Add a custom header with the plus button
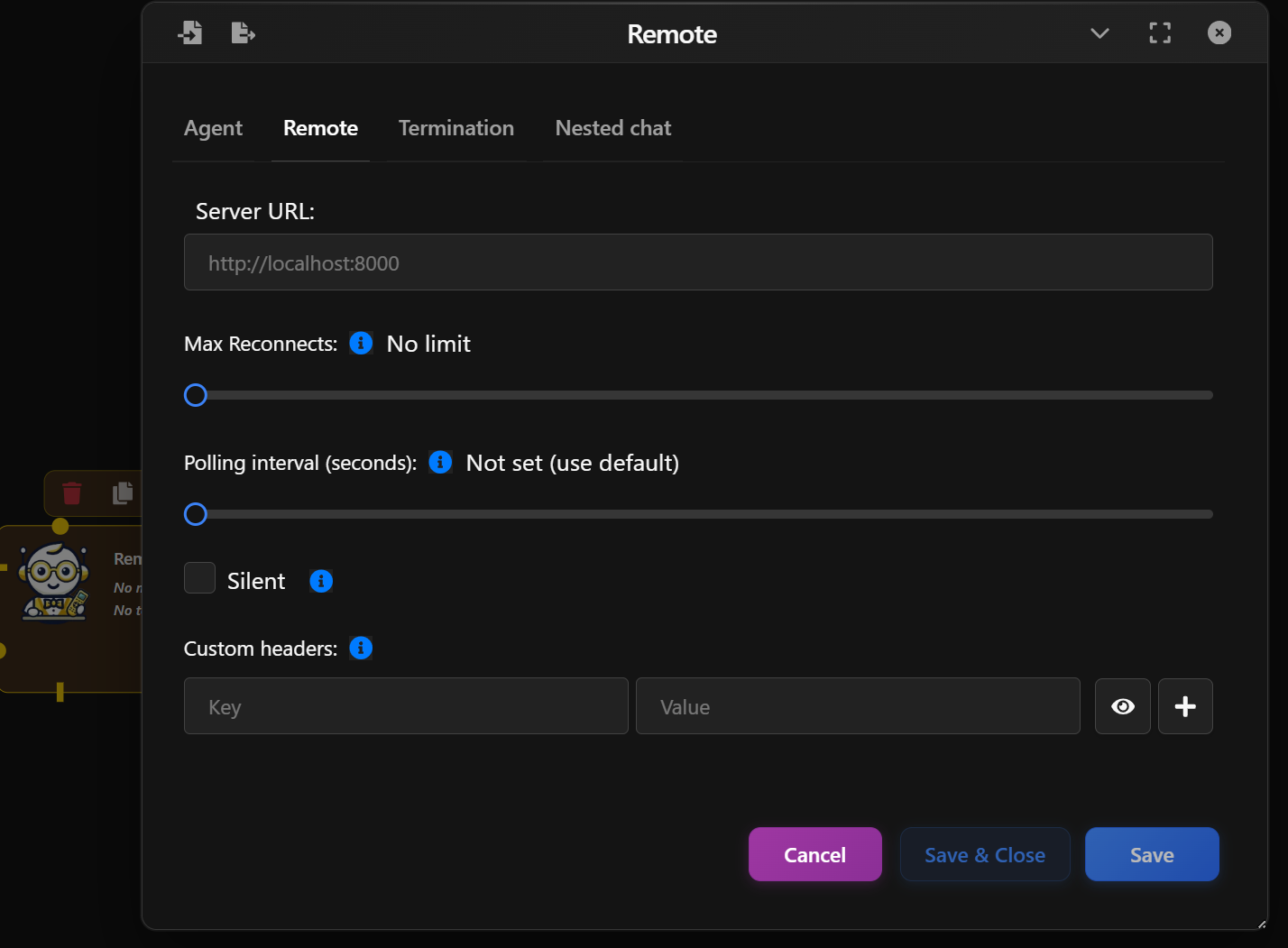The height and width of the screenshot is (948, 1288). [1185, 706]
